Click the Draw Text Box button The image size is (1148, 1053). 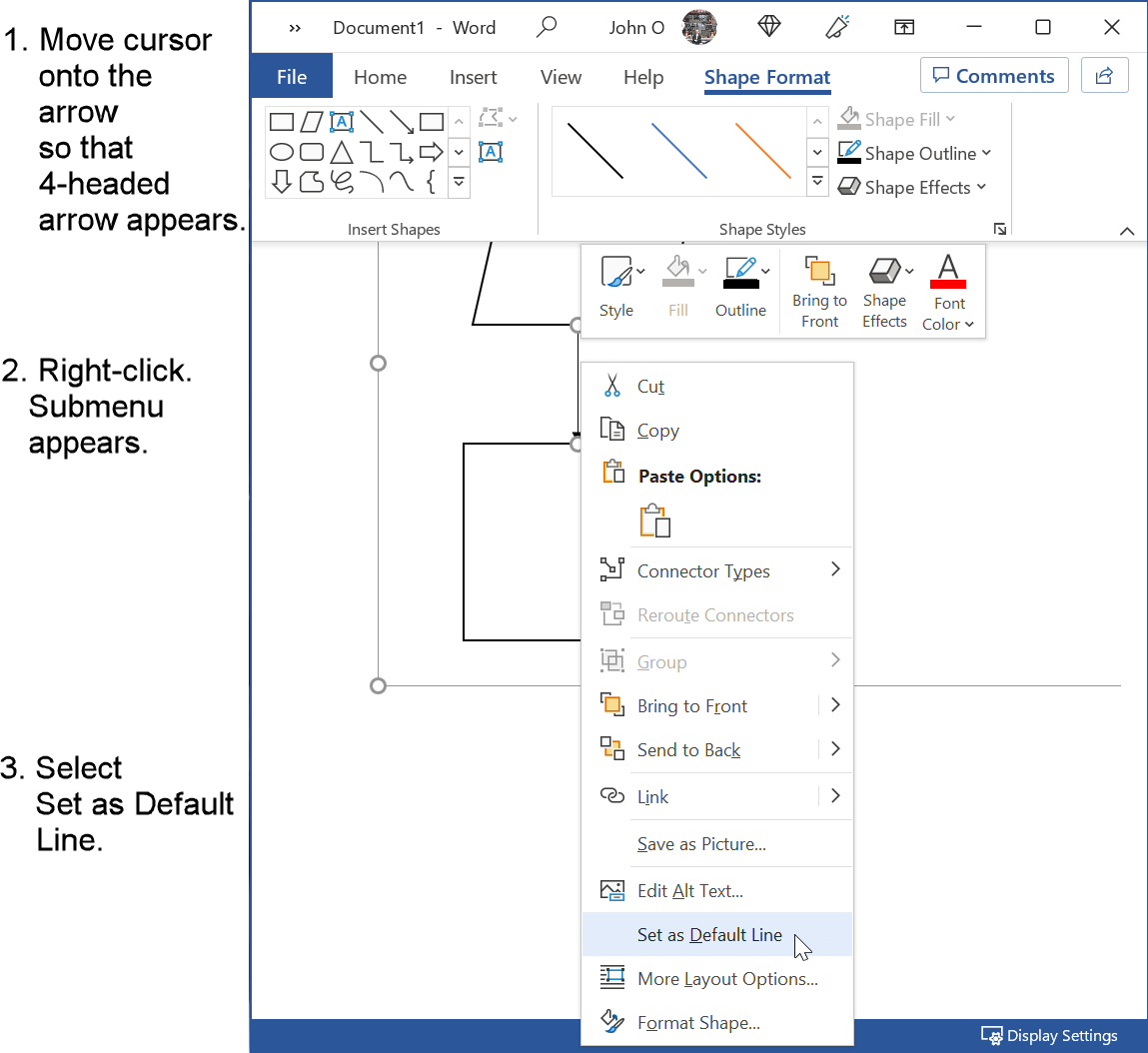point(491,152)
